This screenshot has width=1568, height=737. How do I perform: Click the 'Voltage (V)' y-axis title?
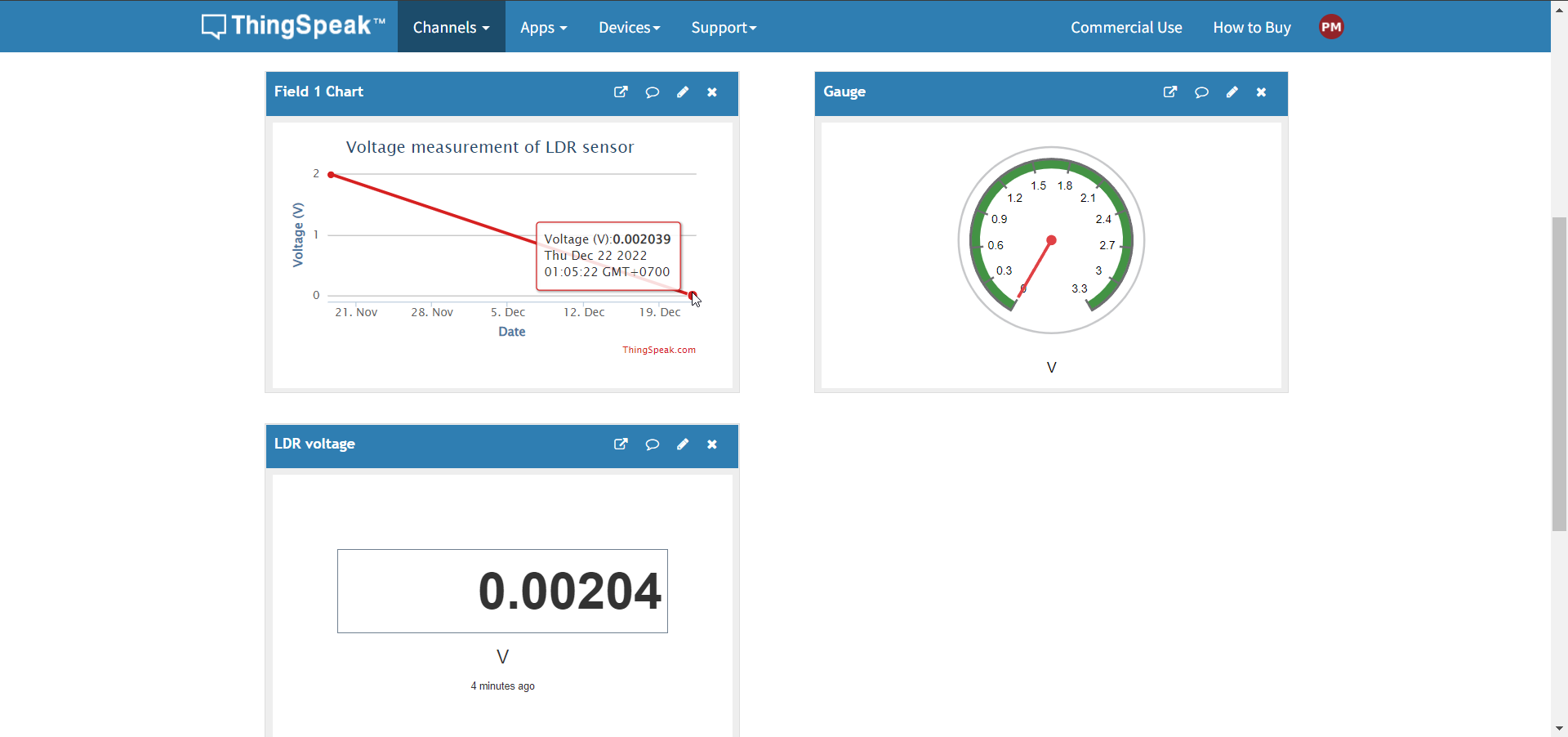tap(298, 234)
